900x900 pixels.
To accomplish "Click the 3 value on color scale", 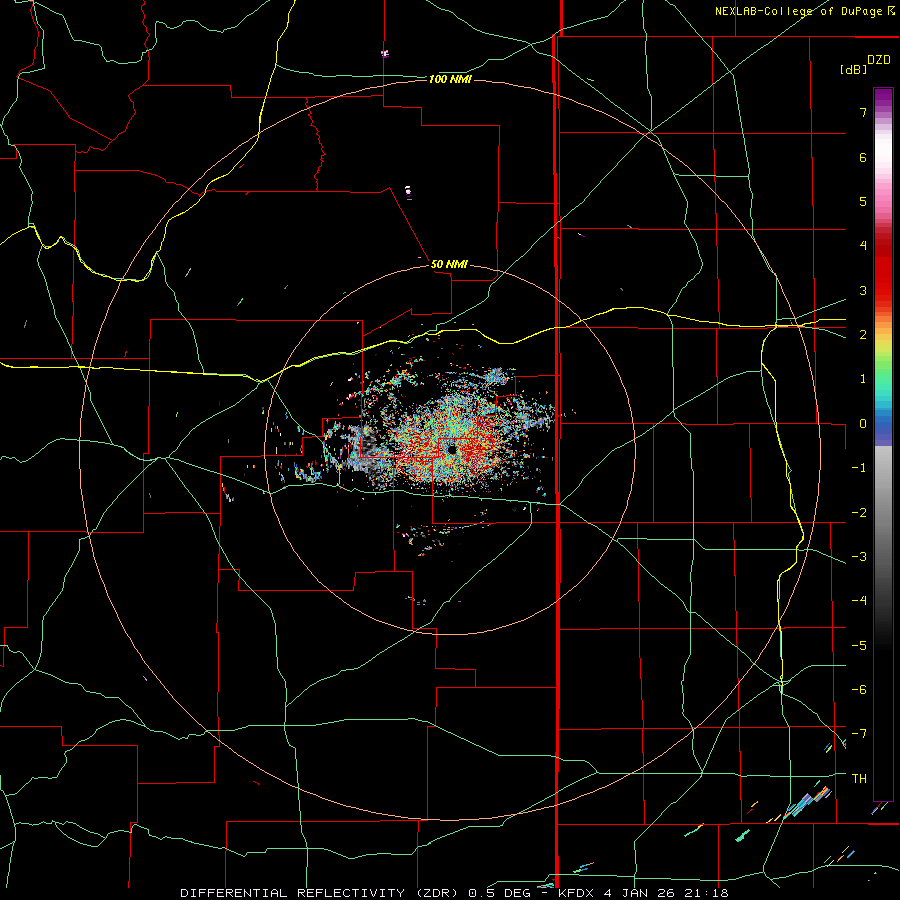I will click(x=863, y=290).
